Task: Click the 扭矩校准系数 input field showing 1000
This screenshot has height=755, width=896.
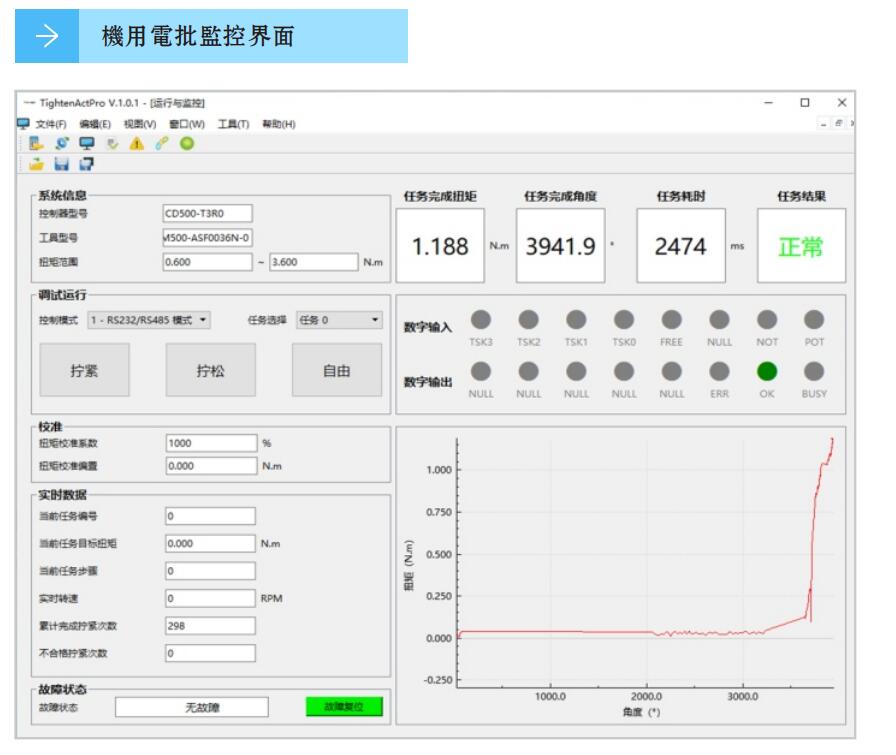Action: click(x=210, y=442)
